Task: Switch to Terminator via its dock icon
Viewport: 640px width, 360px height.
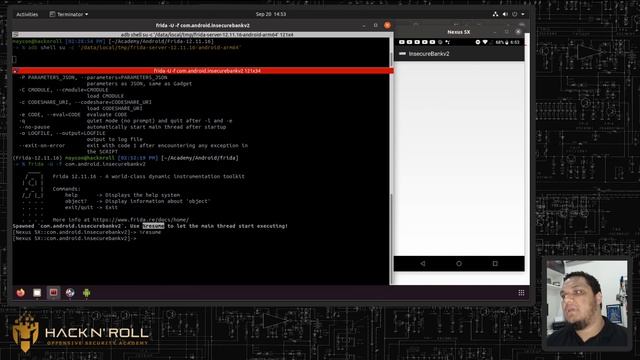Action: [x=53, y=293]
